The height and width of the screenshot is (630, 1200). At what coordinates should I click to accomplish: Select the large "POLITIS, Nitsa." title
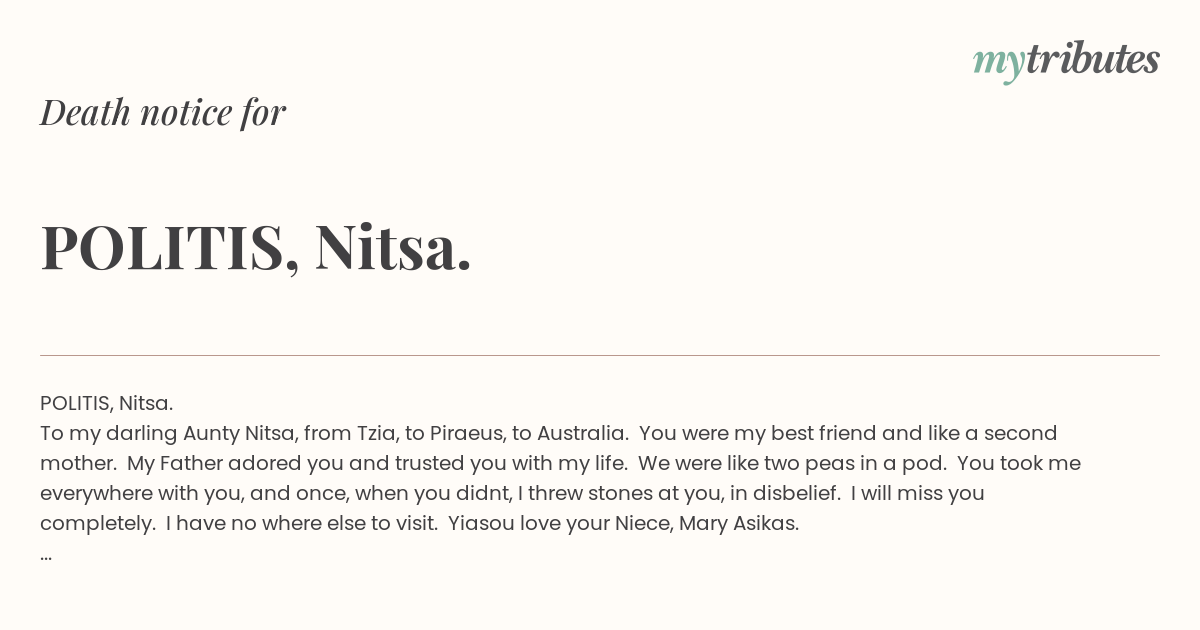(x=256, y=247)
